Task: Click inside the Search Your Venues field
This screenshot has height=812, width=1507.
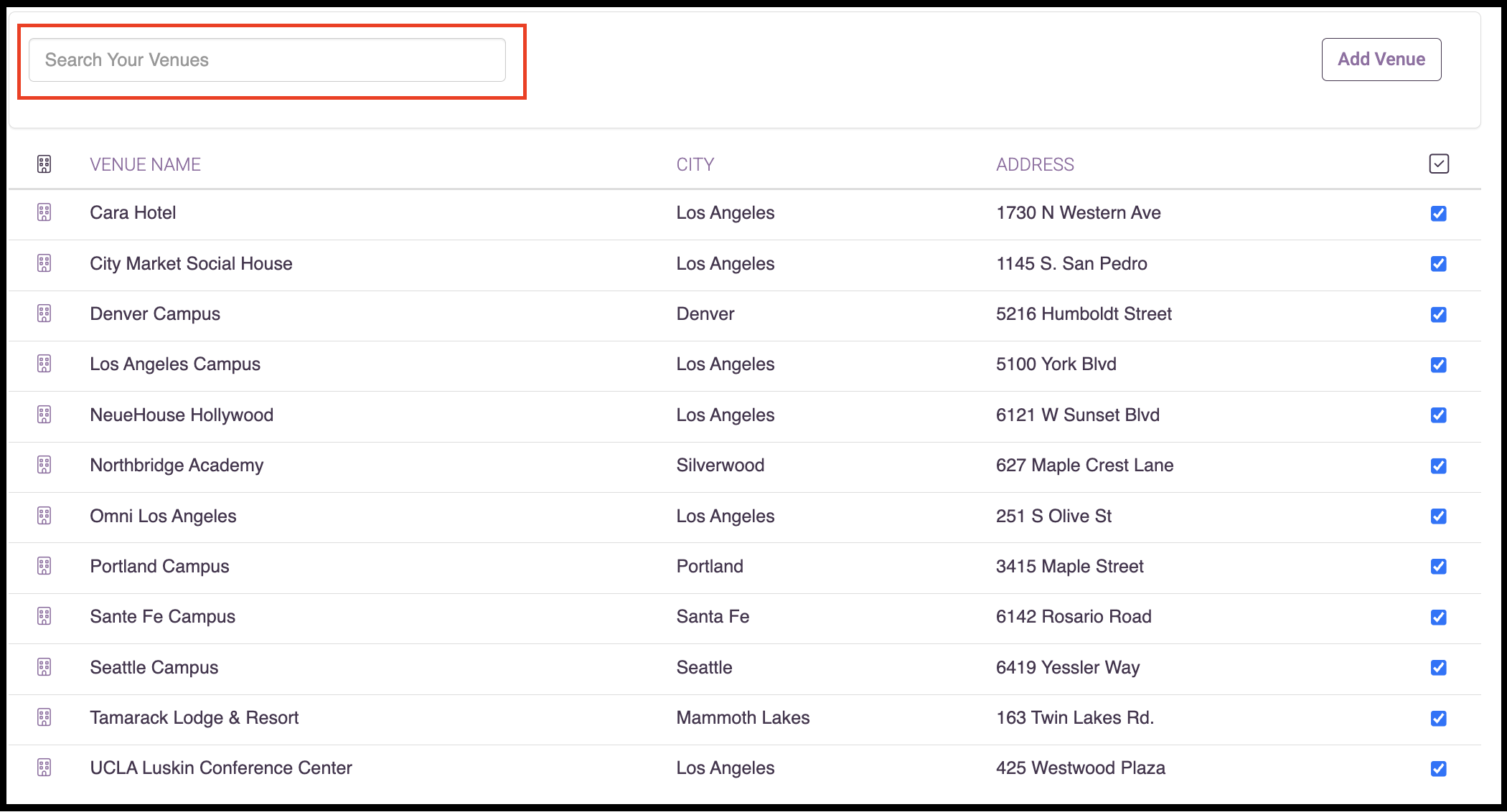Action: pos(266,60)
